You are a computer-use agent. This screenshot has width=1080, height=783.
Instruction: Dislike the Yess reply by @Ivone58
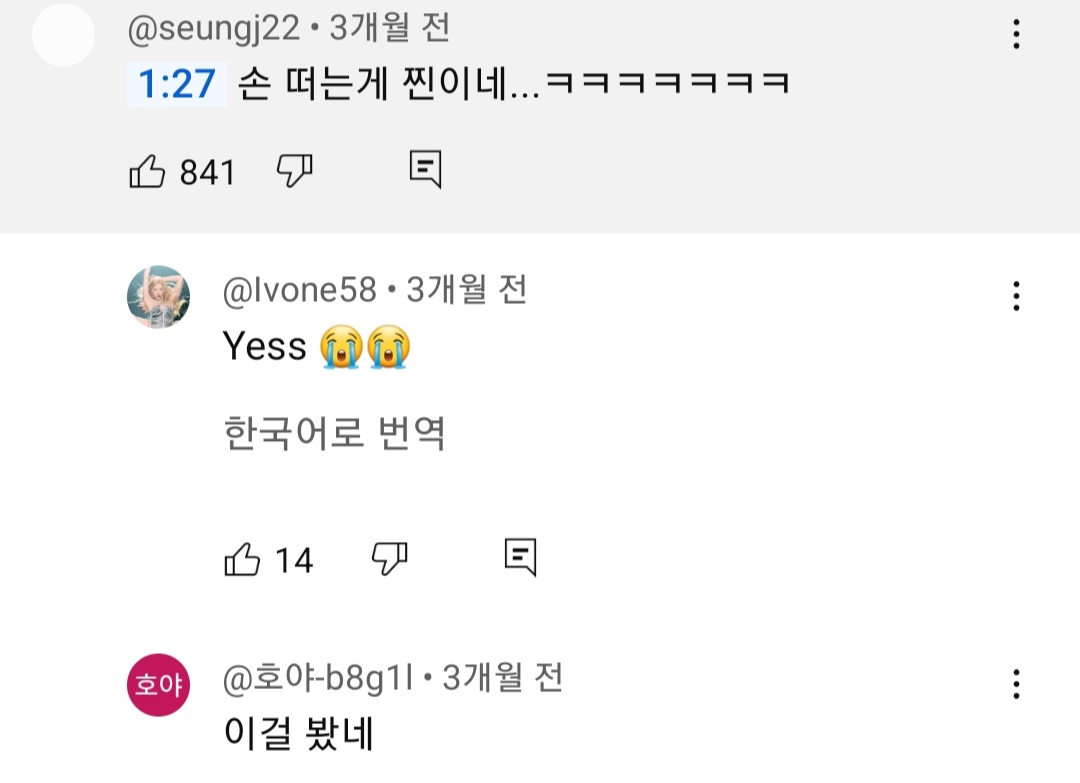pos(389,557)
